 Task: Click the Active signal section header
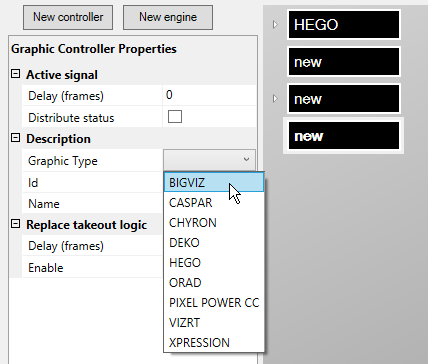click(62, 75)
